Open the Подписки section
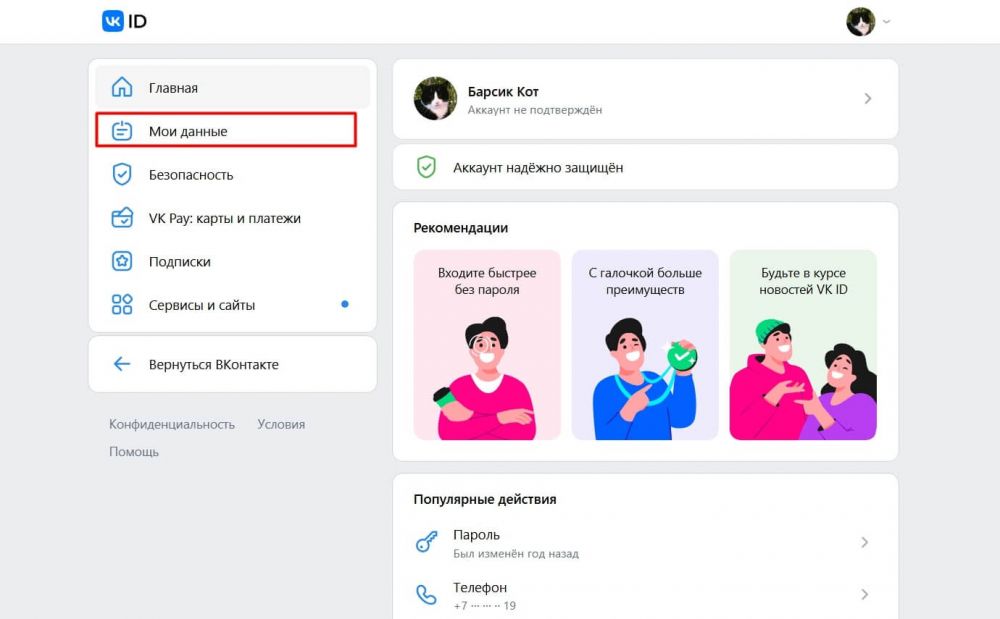1000x619 pixels. coord(232,261)
